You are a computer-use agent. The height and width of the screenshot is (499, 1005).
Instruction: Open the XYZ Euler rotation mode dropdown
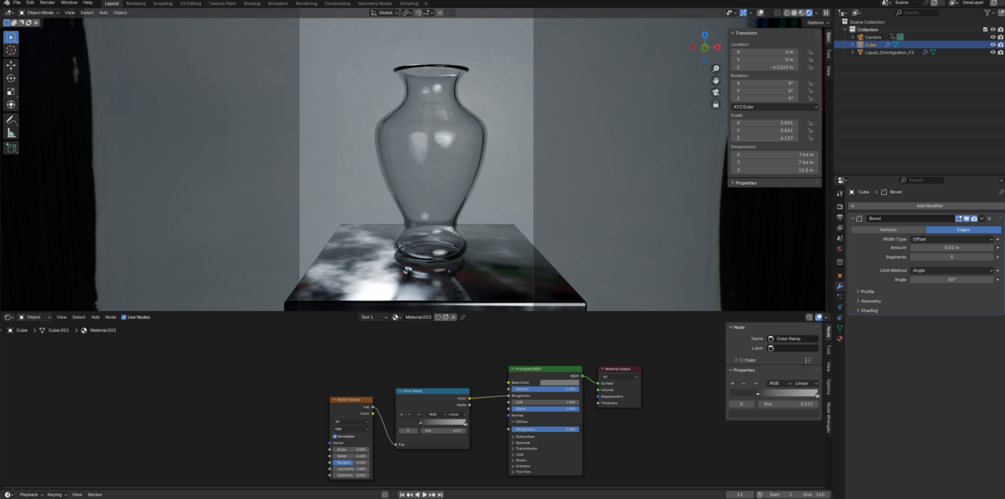[x=774, y=107]
